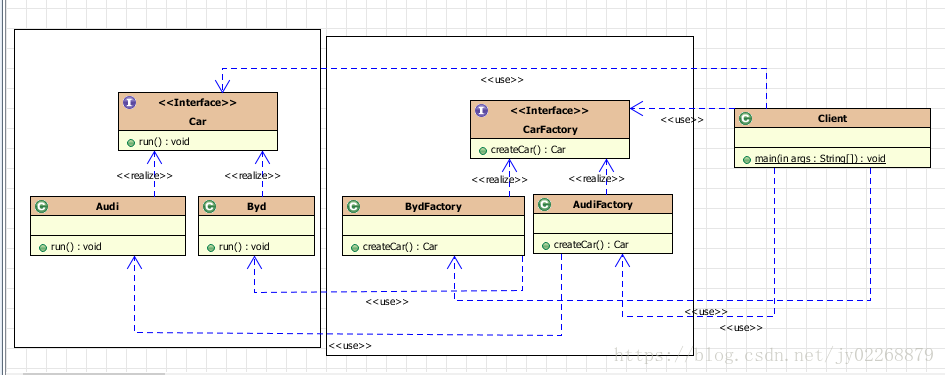Click the green class icon on BydFactory

(354, 207)
